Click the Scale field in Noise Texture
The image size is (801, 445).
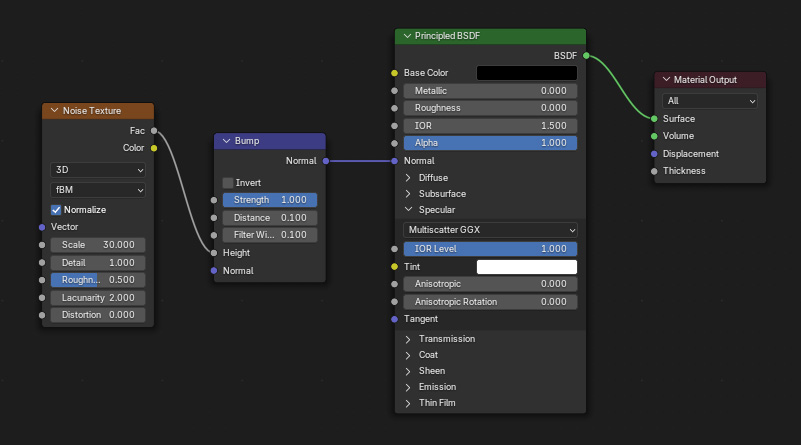pyautogui.click(x=98, y=245)
